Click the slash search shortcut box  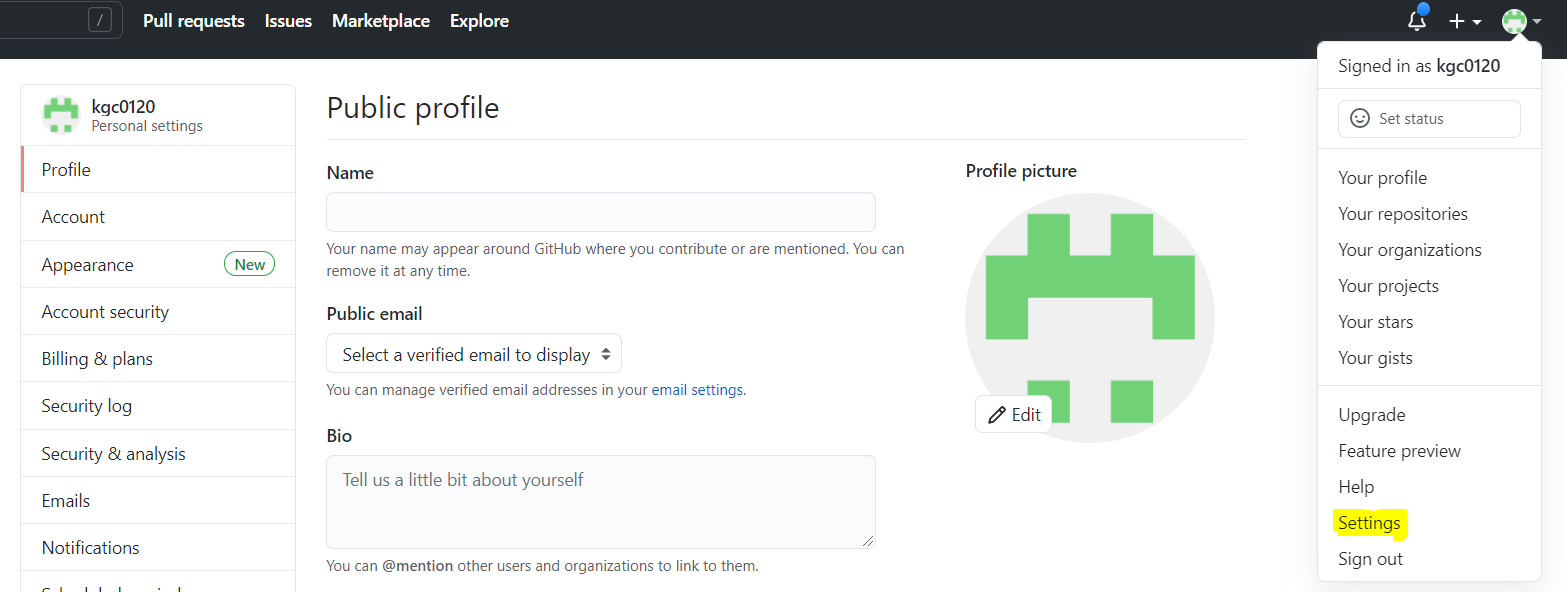click(100, 20)
